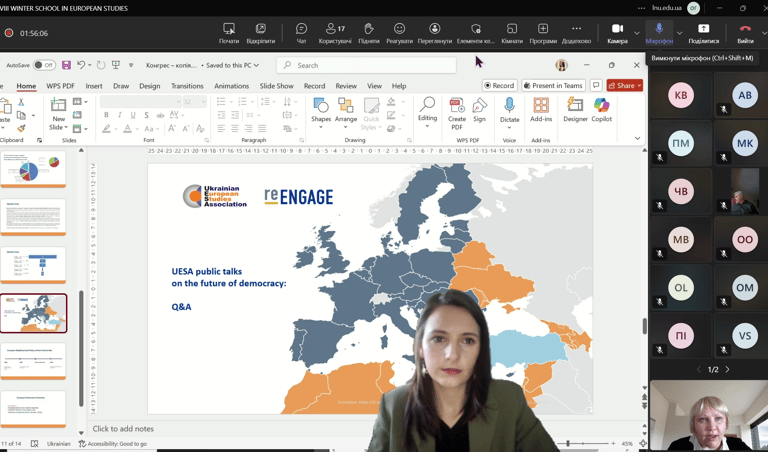Open the reactions menu (Реагувати)
The height and width of the screenshot is (452, 768).
click(399, 33)
